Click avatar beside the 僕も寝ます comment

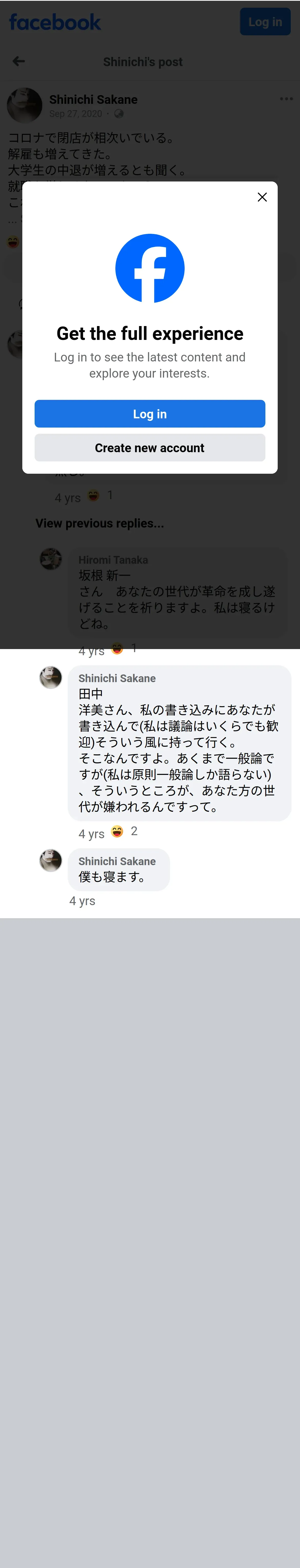pyautogui.click(x=51, y=861)
